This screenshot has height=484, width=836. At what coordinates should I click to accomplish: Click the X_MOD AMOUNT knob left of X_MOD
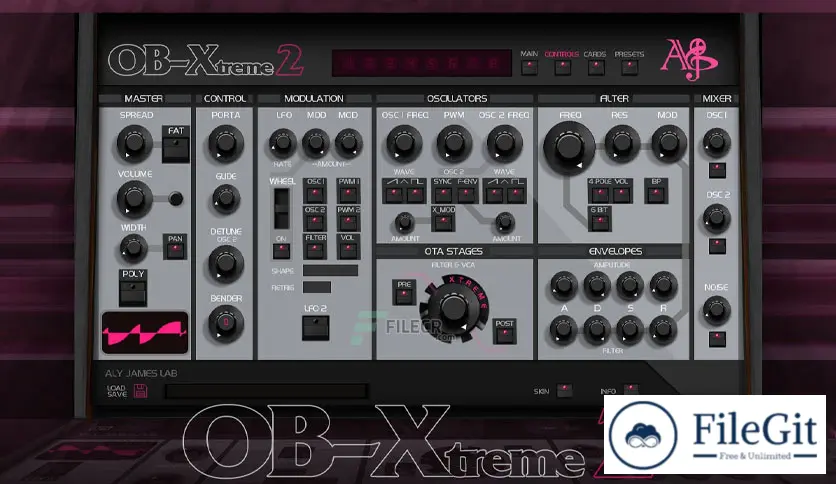point(404,222)
